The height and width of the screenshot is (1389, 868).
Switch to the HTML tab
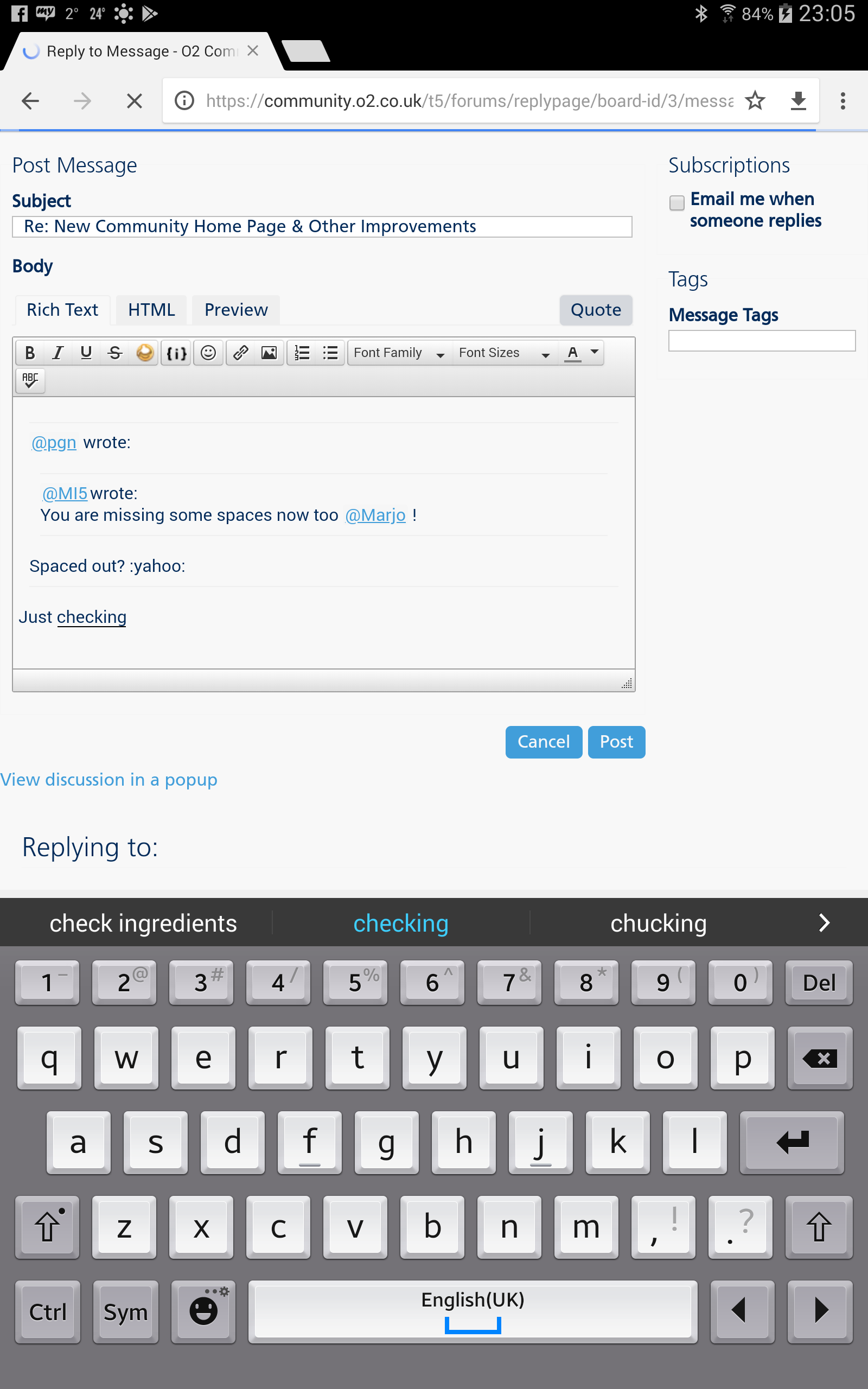point(151,310)
